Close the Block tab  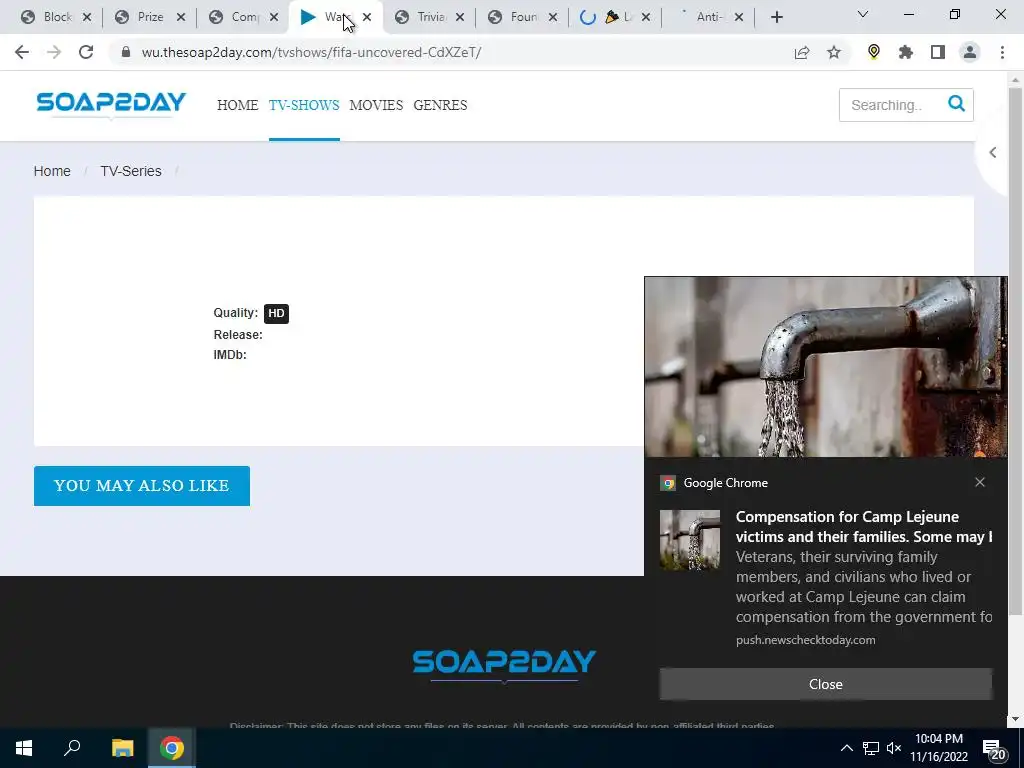(88, 18)
